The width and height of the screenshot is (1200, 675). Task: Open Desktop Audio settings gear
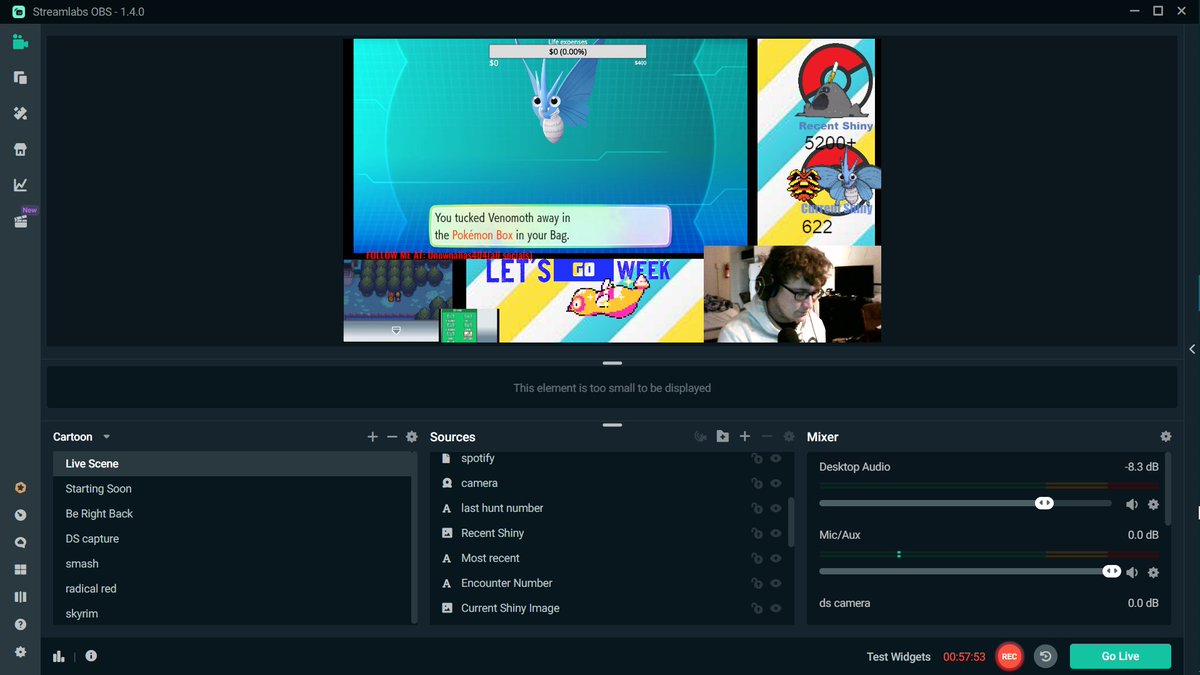coord(1153,505)
